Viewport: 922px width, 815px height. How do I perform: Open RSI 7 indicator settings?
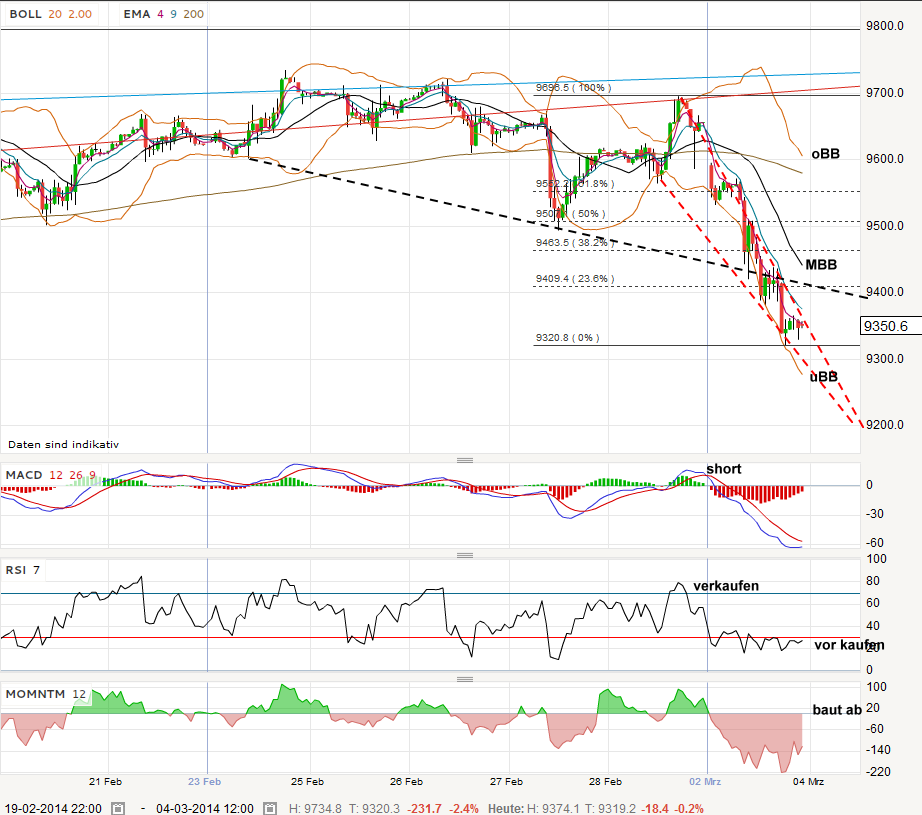[x=23, y=570]
